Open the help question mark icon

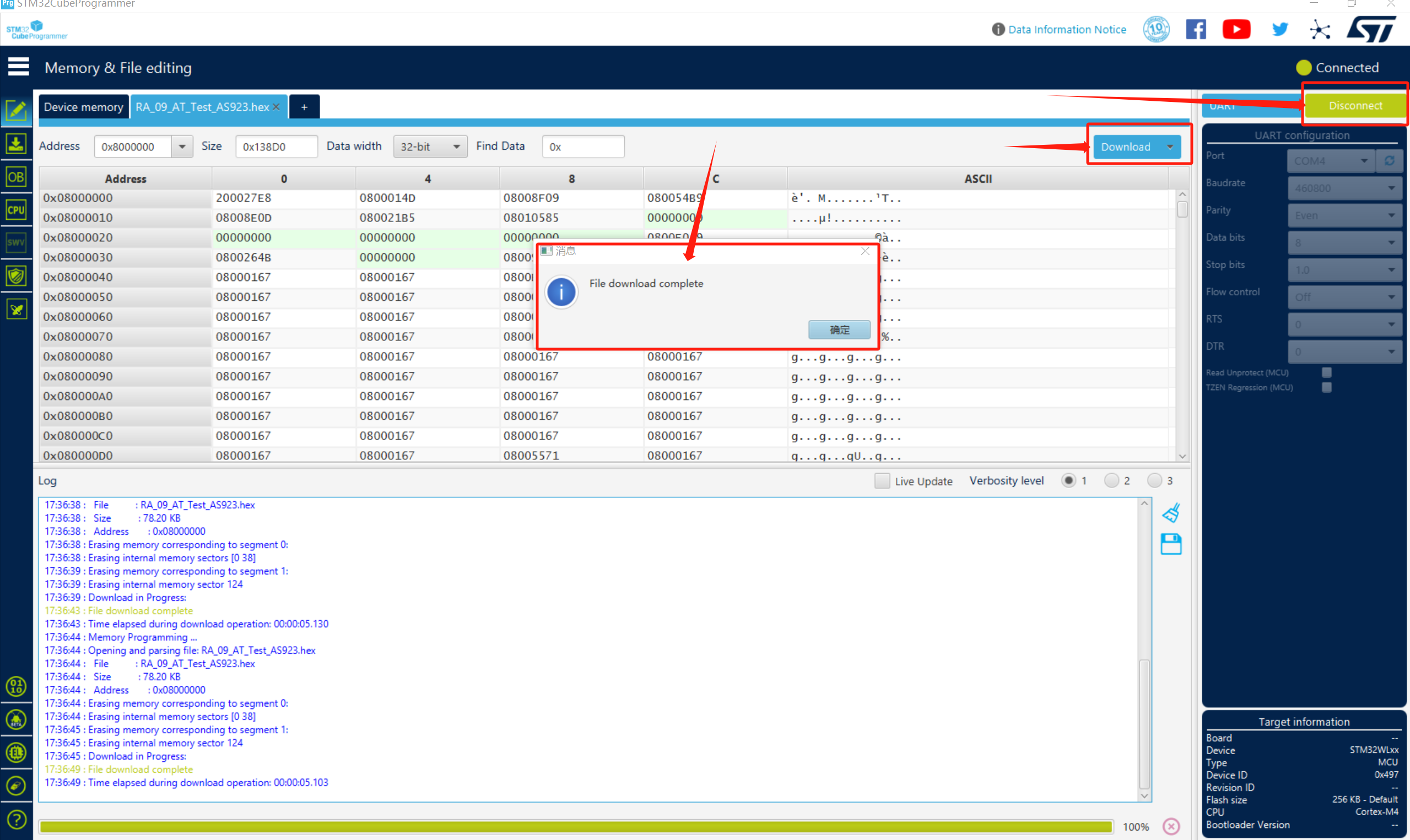pos(16,819)
